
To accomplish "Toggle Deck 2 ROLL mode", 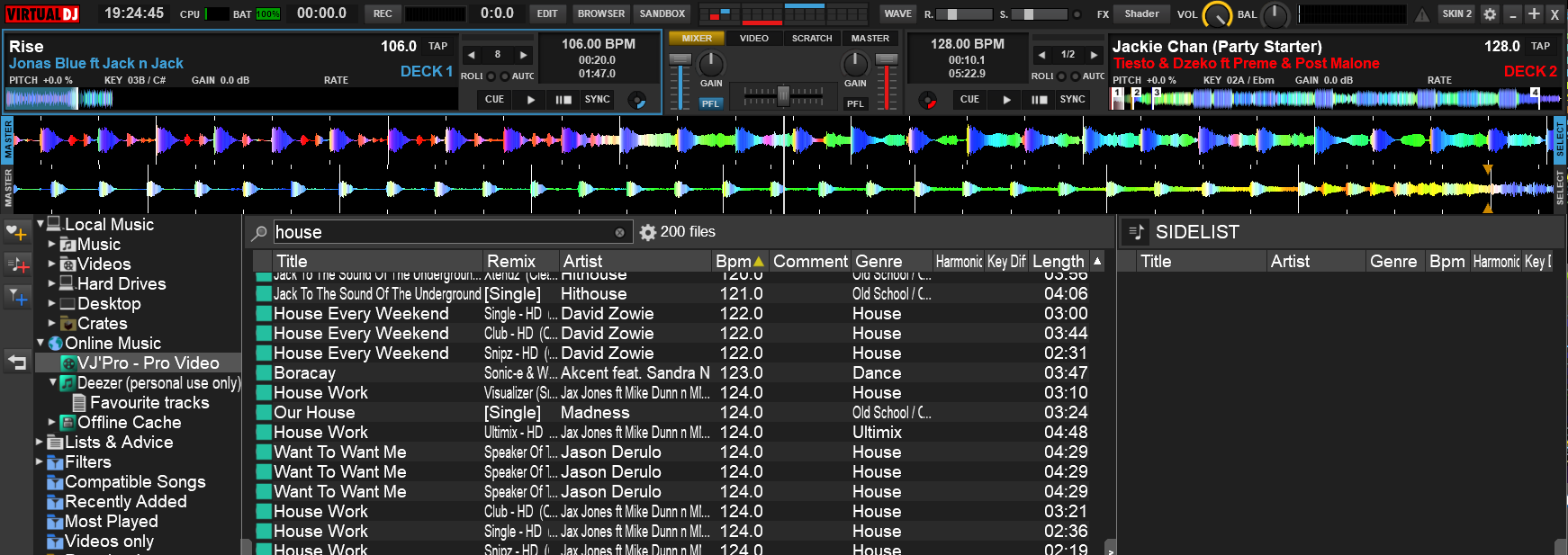I will pyautogui.click(x=1062, y=76).
